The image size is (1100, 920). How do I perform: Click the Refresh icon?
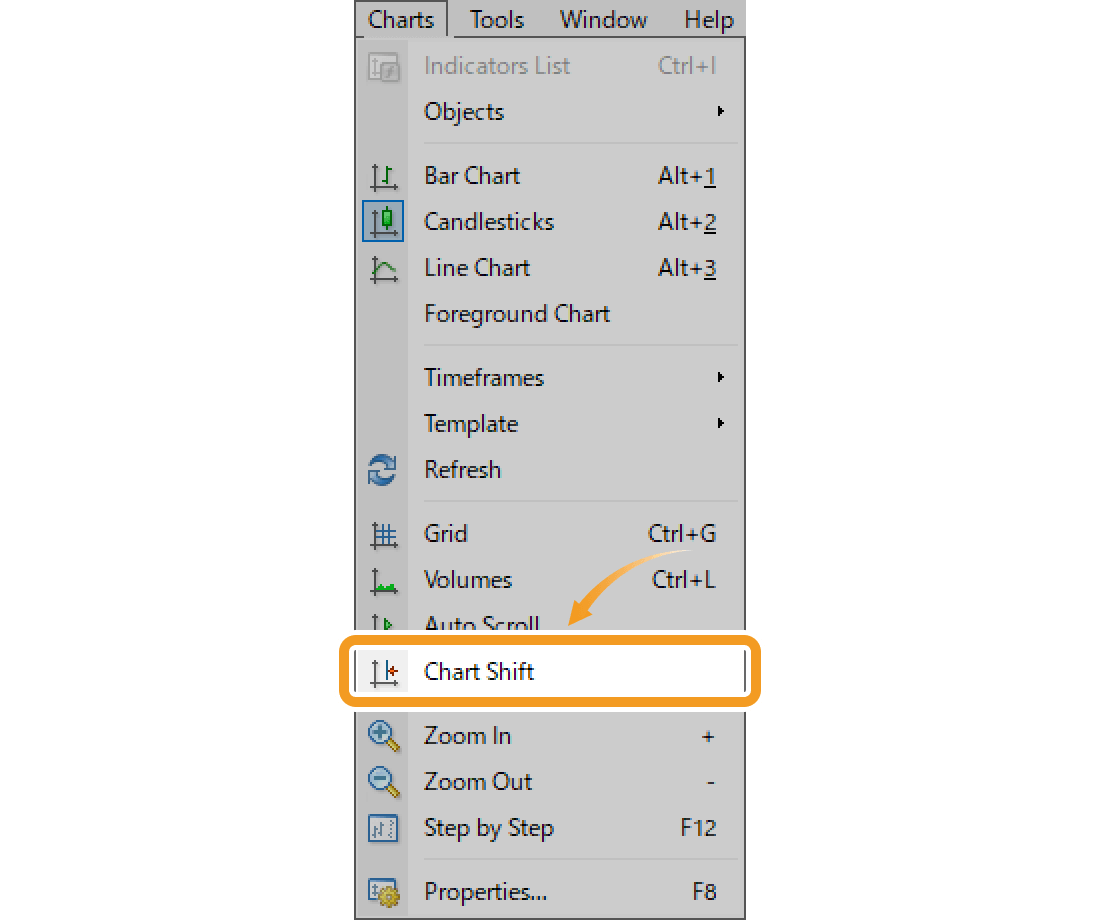(x=384, y=470)
